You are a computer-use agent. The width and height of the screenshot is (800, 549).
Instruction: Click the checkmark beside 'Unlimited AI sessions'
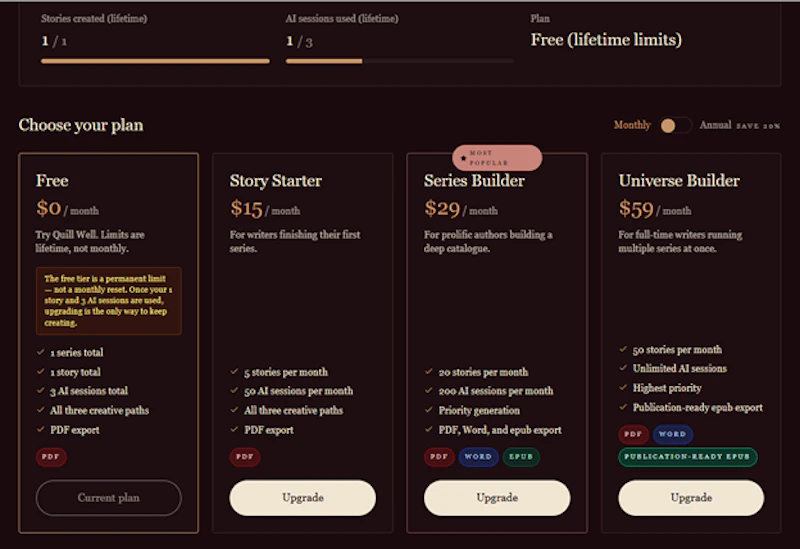623,368
